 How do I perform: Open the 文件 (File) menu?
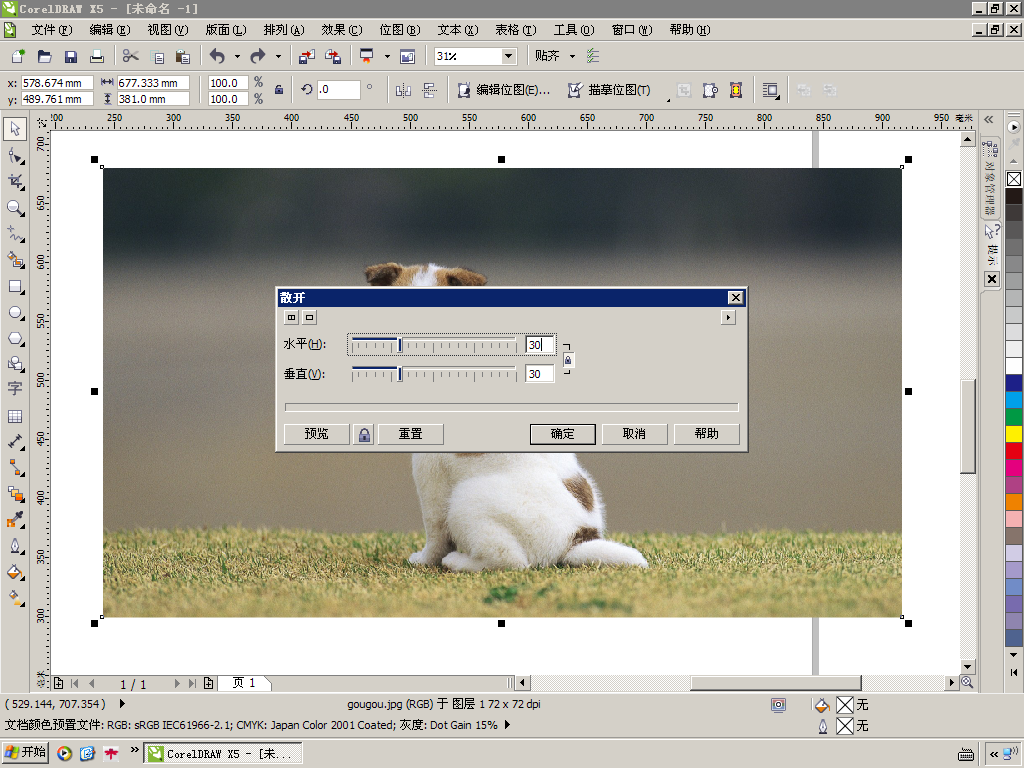(x=52, y=30)
